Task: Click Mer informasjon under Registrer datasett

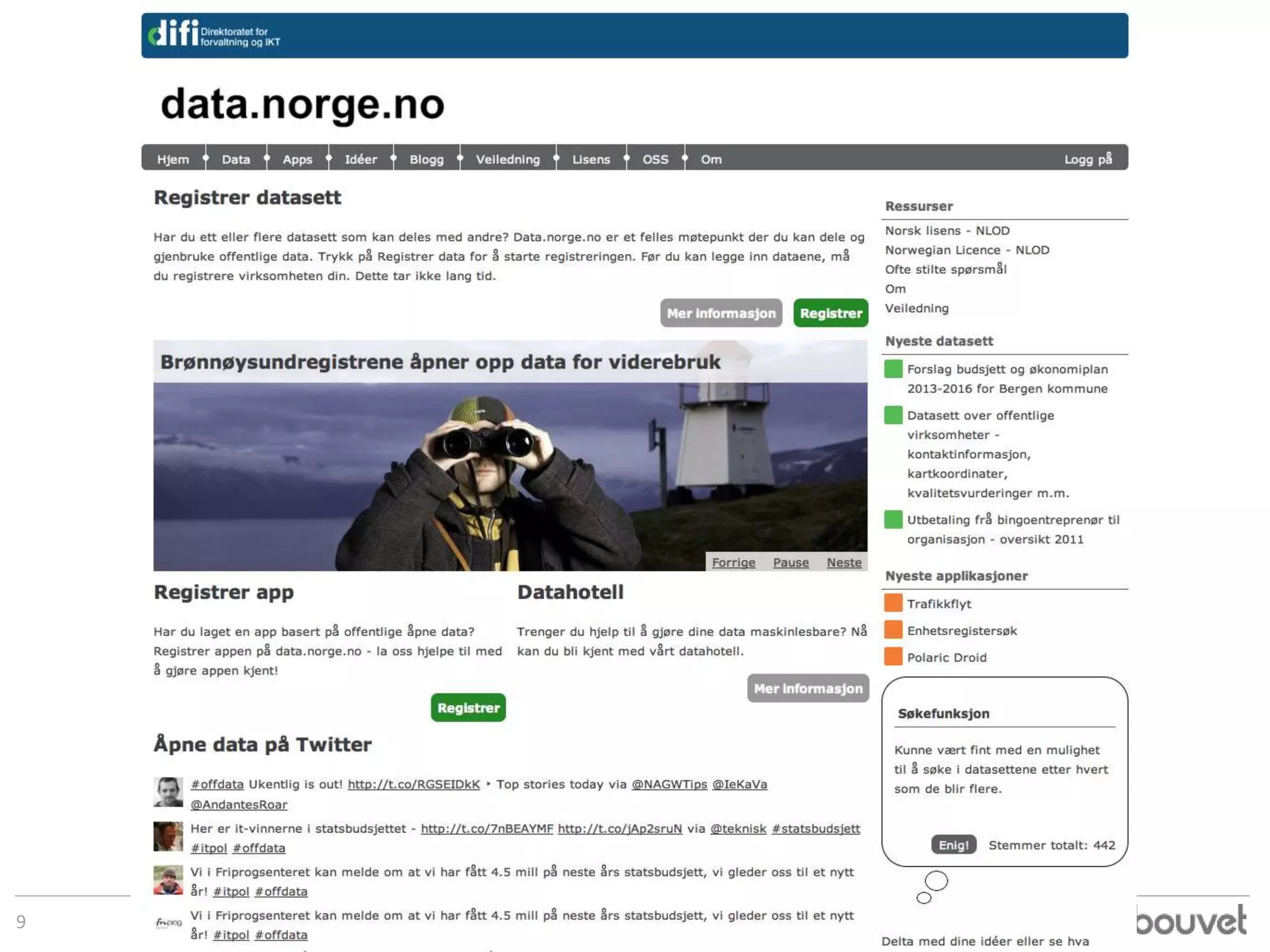Action: (721, 313)
